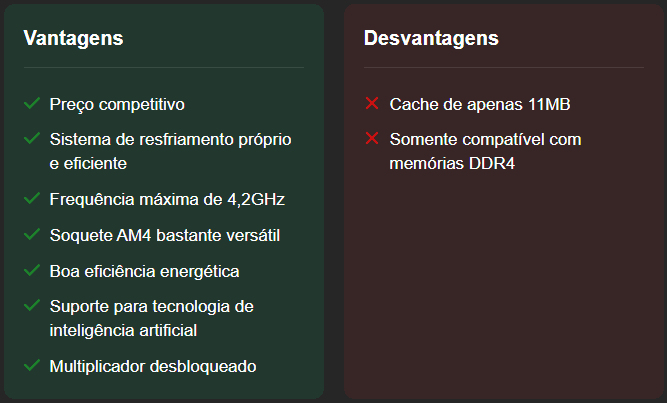Click the text Preço competitivo
This screenshot has height=403, width=667.
(x=117, y=105)
